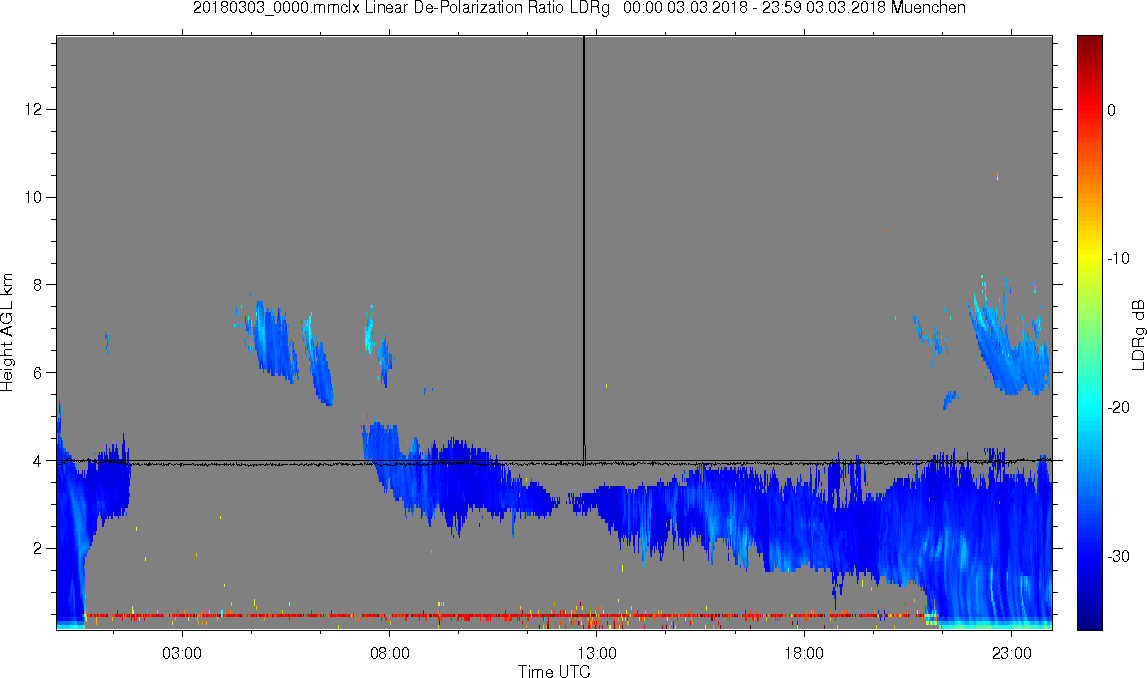The image size is (1147, 678).
Task: Click the 'Time UTC' axis title
Action: coord(554,671)
